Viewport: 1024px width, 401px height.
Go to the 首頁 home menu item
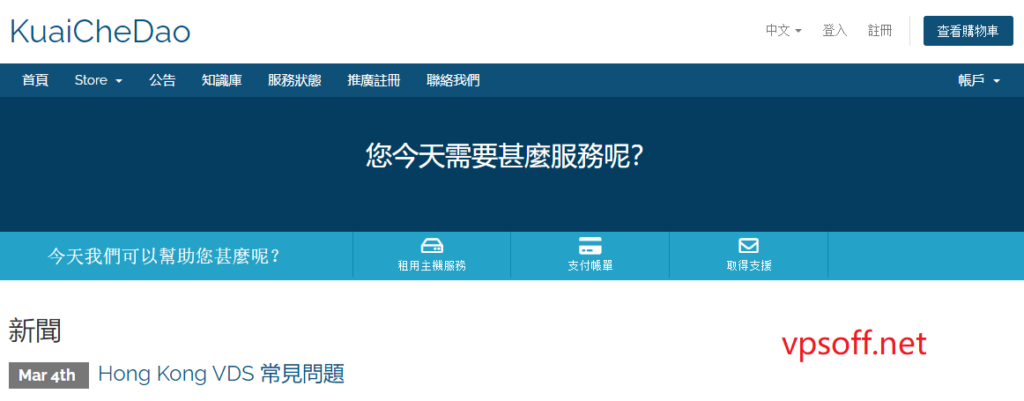click(35, 80)
